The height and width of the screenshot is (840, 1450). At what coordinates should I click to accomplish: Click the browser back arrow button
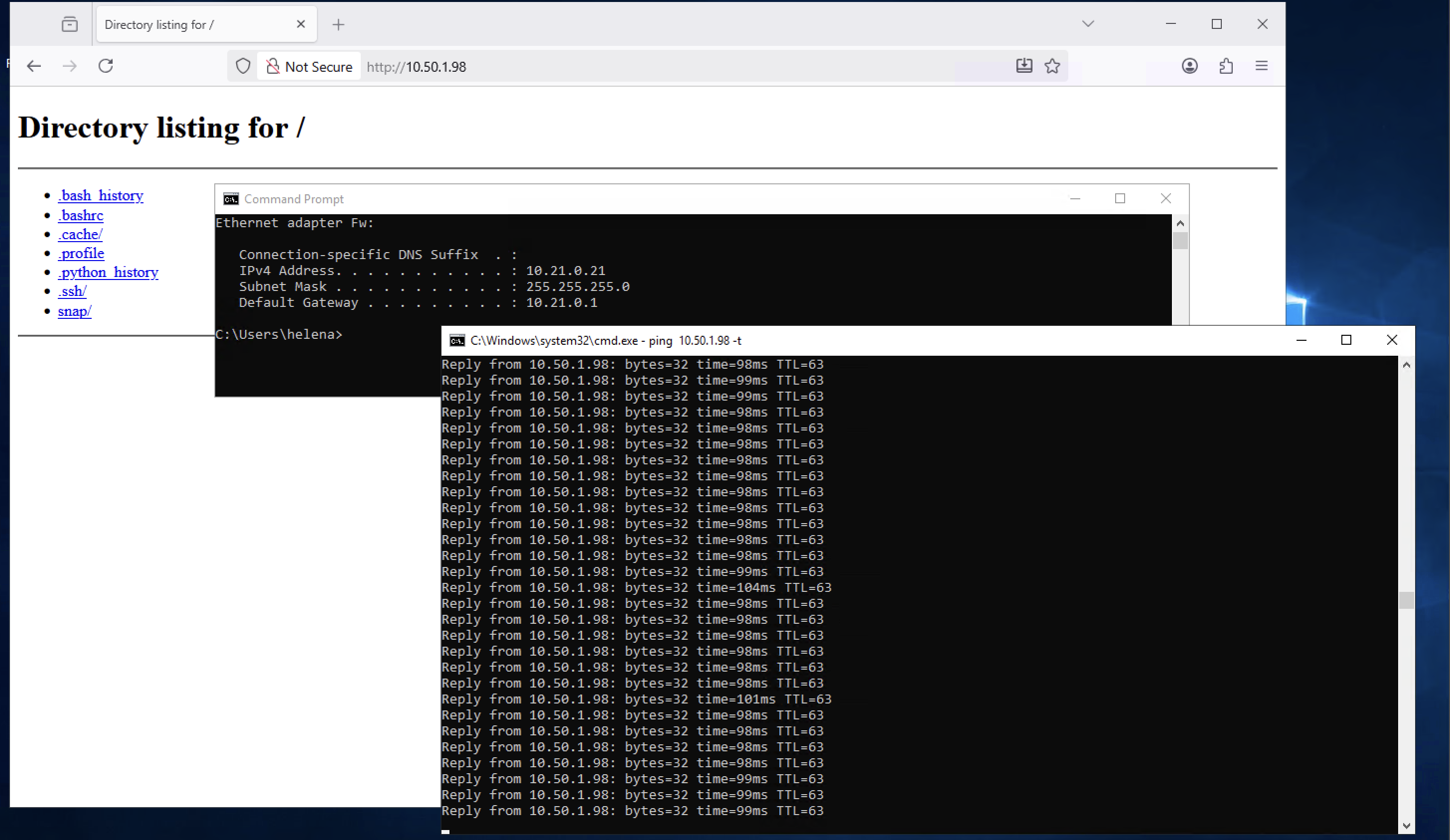(x=34, y=66)
